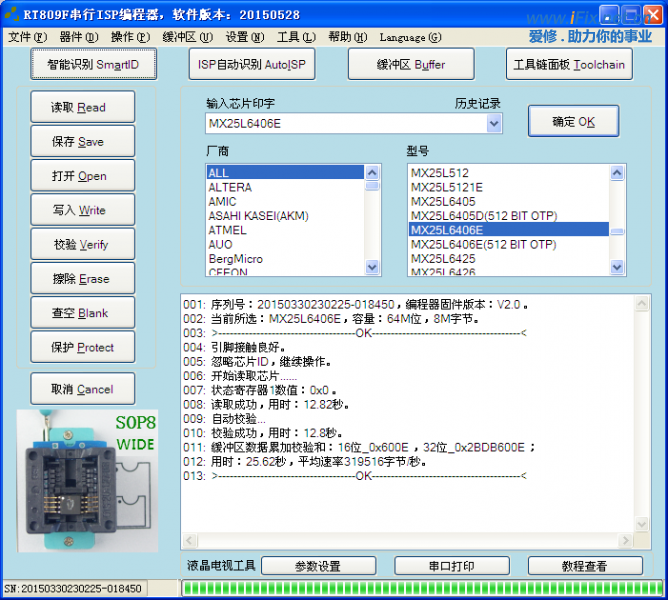Viewport: 668px width, 600px height.
Task: Open the Language (G) menu
Action: click(410, 38)
